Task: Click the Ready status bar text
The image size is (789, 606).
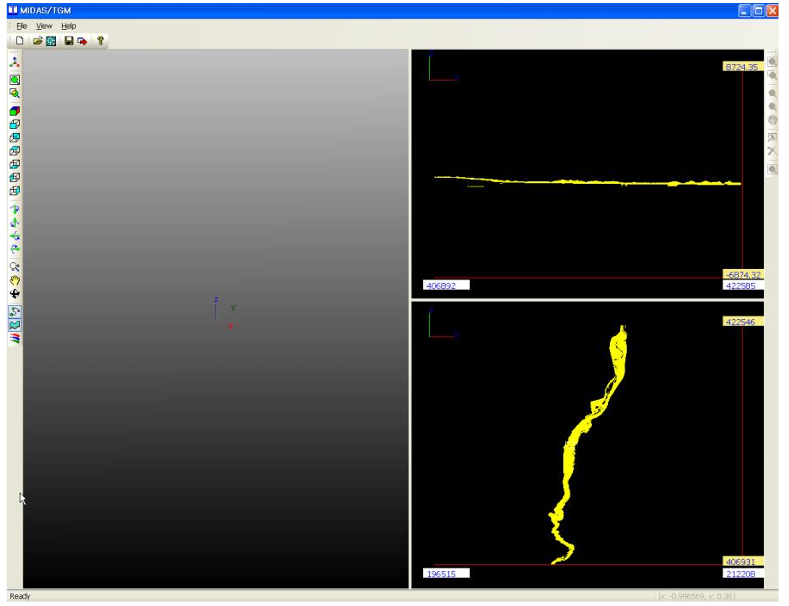Action: (x=20, y=596)
